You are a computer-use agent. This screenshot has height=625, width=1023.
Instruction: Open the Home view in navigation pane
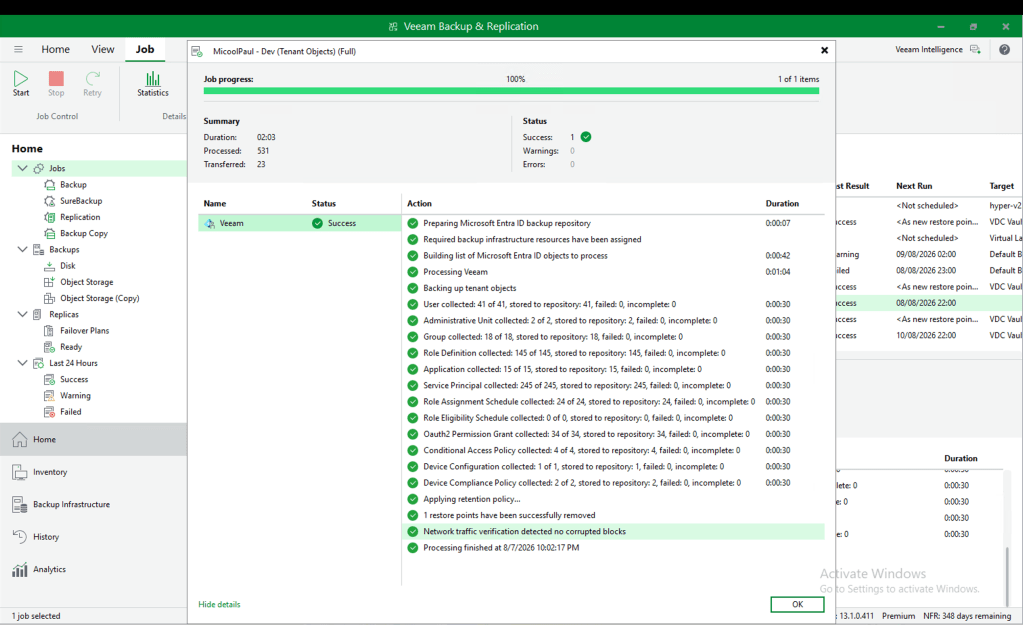pyautogui.click(x=93, y=439)
